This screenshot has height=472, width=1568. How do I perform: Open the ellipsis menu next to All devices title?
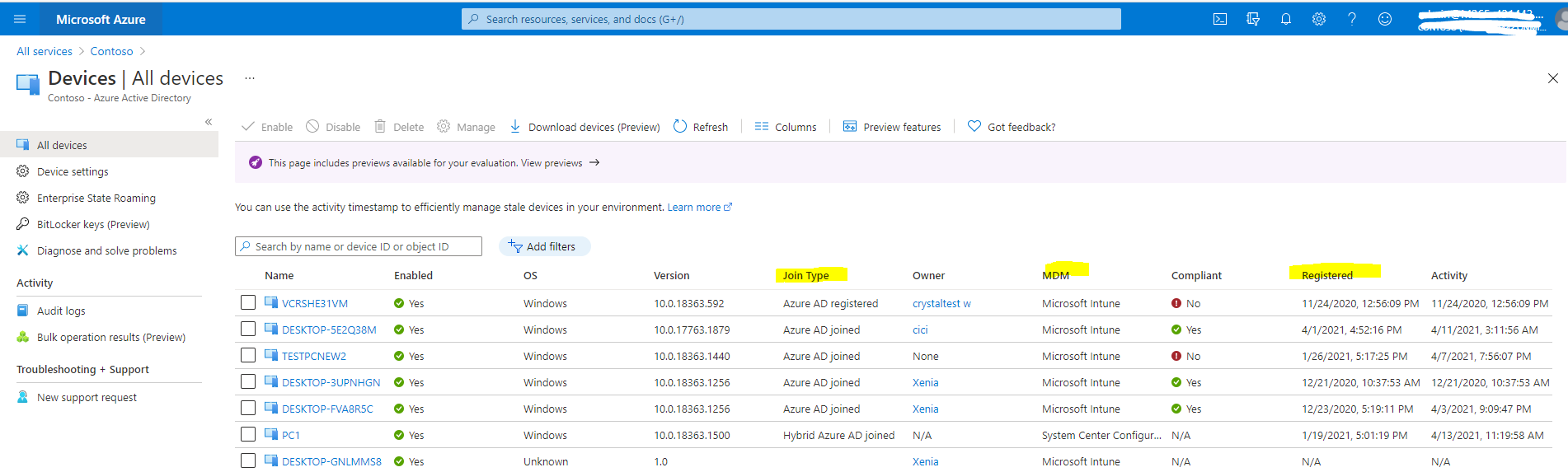pos(250,78)
